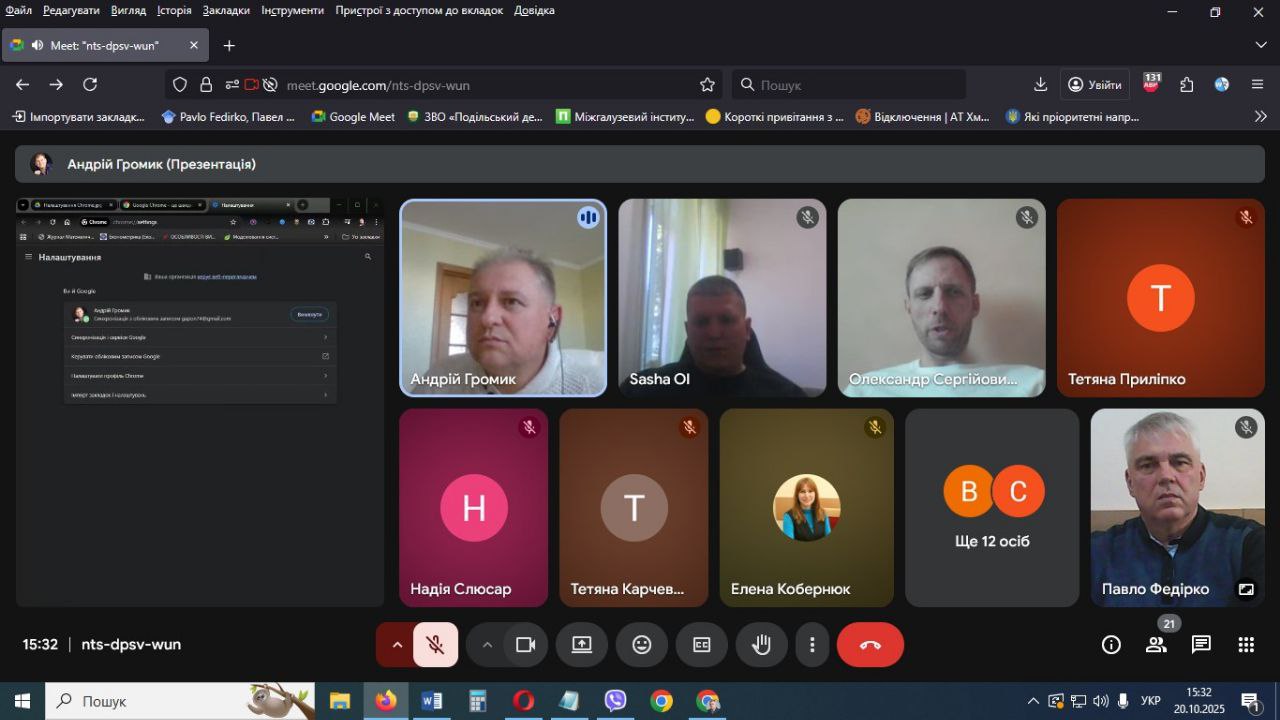Click the share screen present icon
The image size is (1280, 720).
pyautogui.click(x=582, y=645)
